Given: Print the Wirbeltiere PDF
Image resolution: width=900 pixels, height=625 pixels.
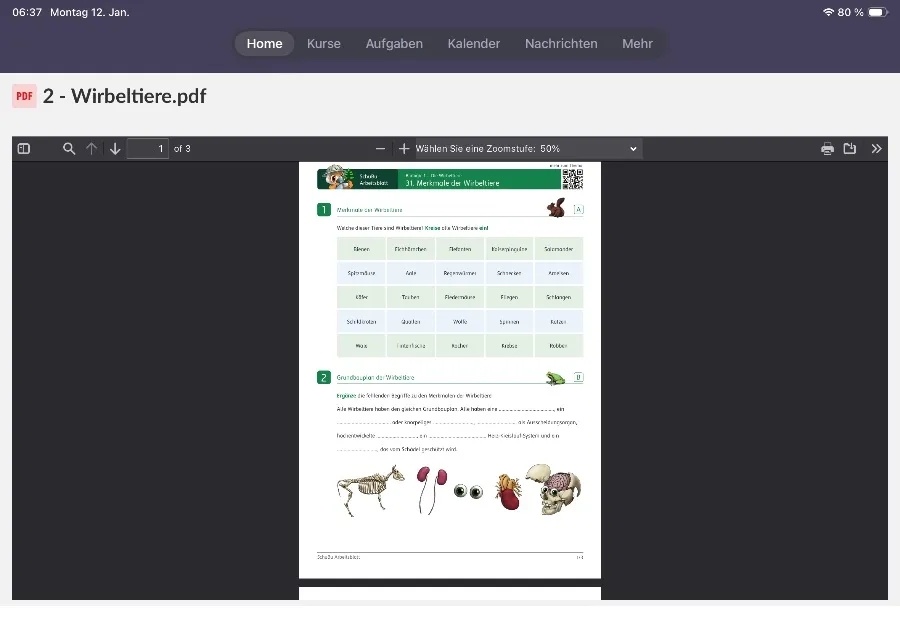Looking at the screenshot, I should [827, 148].
